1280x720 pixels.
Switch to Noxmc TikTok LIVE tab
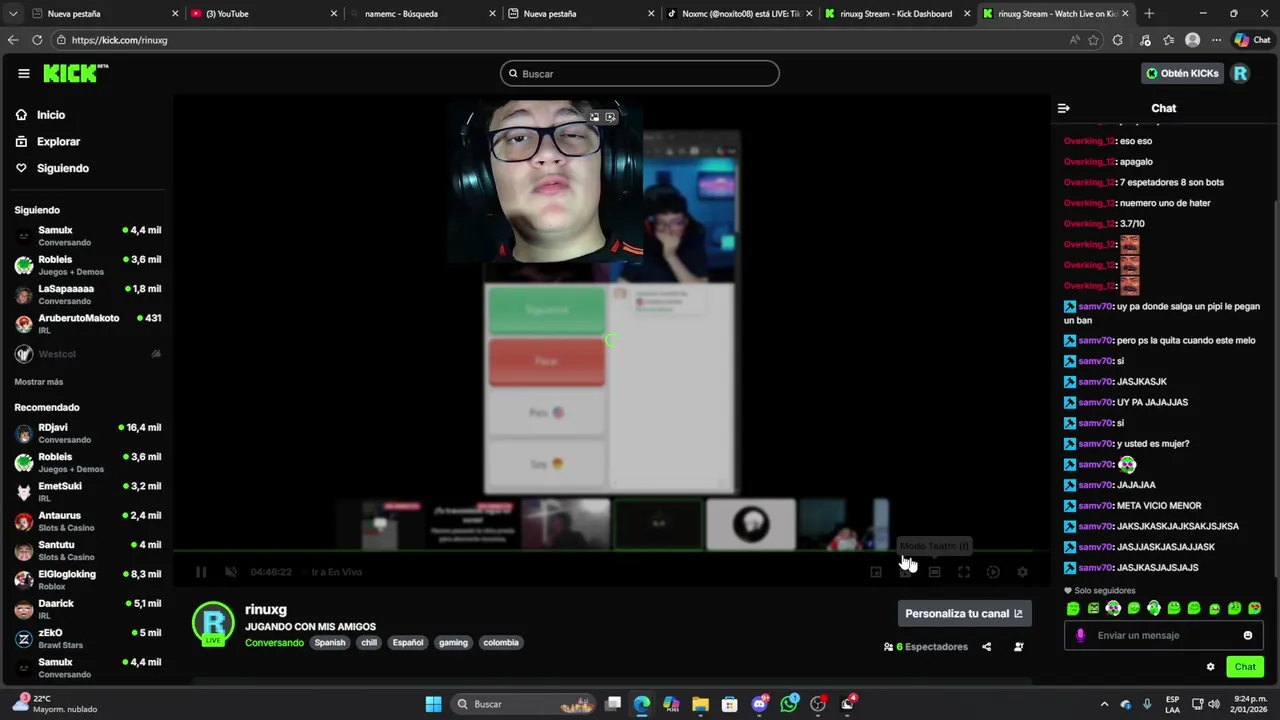pos(740,14)
